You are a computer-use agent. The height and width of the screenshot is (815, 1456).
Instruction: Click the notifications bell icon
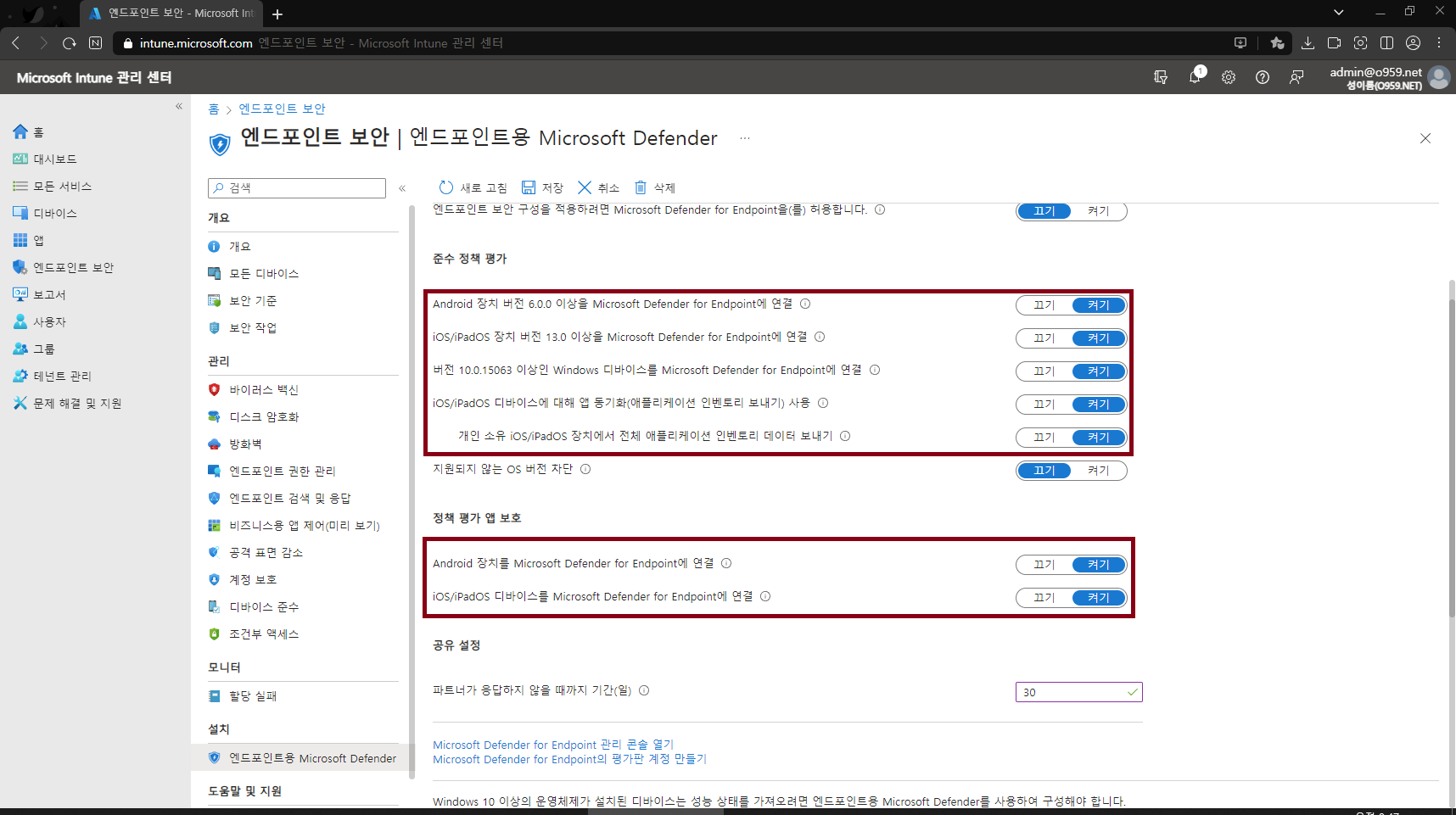tap(1195, 77)
